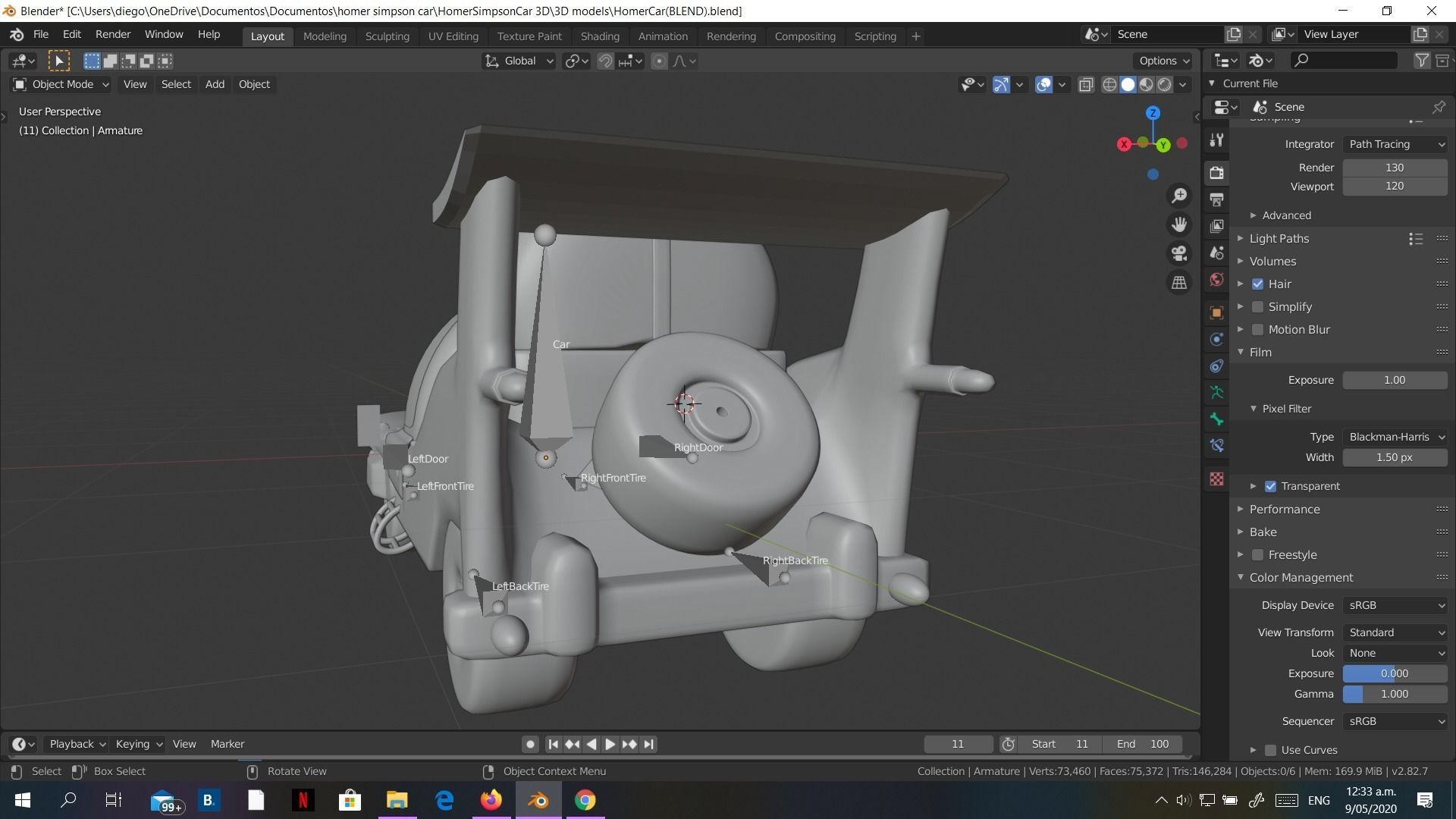This screenshot has width=1456, height=819.
Task: Open the Render properties tab icon
Action: coord(1216,173)
